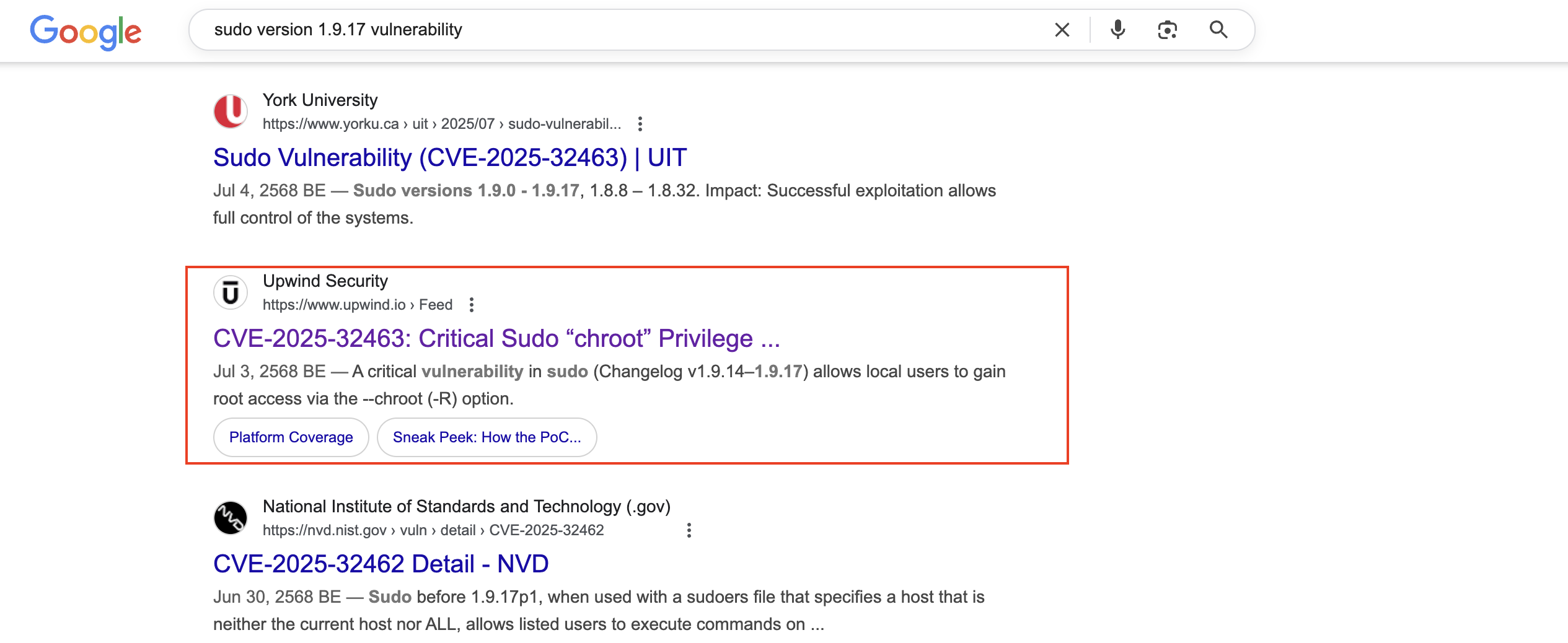Open more options for Upwind Security result
The image size is (1568, 643).
(471, 305)
